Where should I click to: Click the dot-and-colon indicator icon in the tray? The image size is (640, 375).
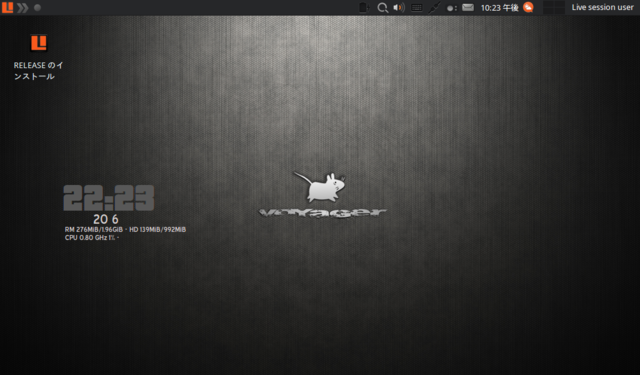[451, 8]
